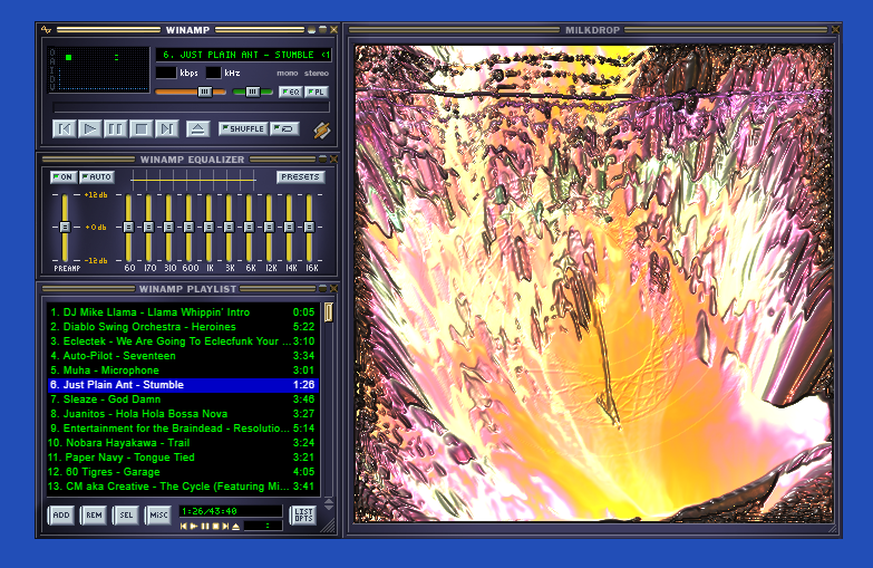Adjust the orange volume slider
The image size is (873, 568).
(190, 92)
